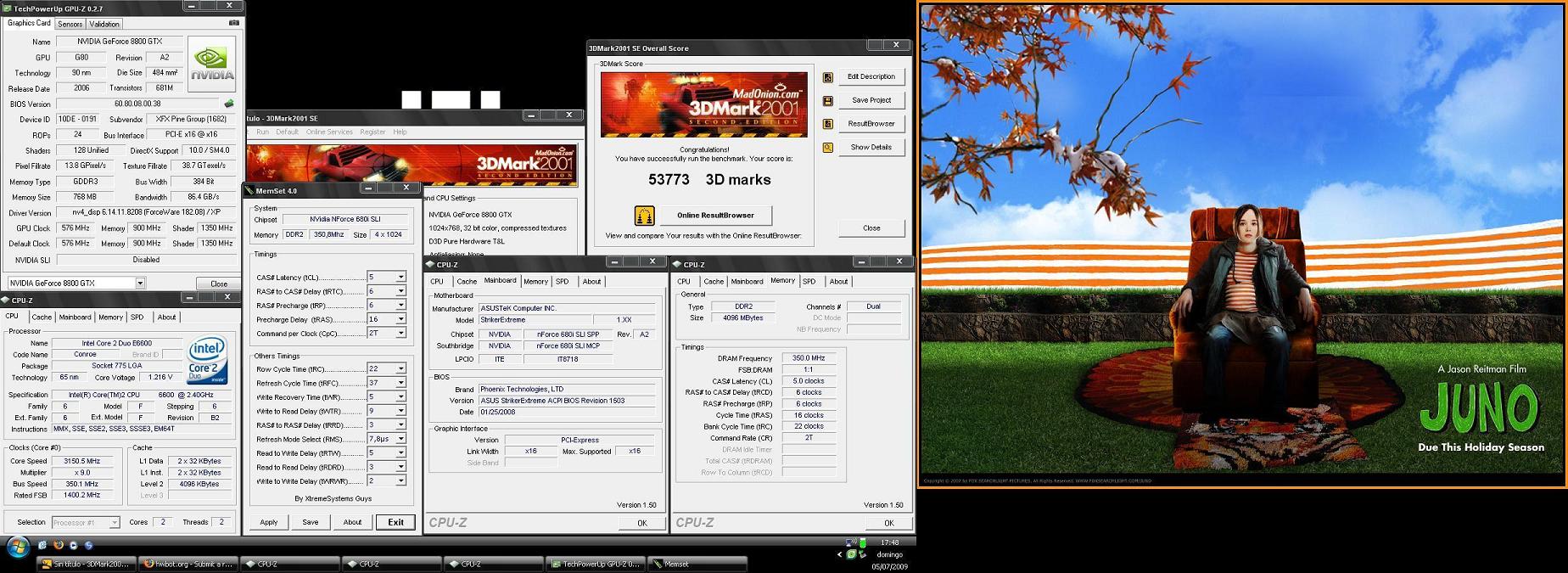Click Apply button in MemSet

tap(269, 523)
